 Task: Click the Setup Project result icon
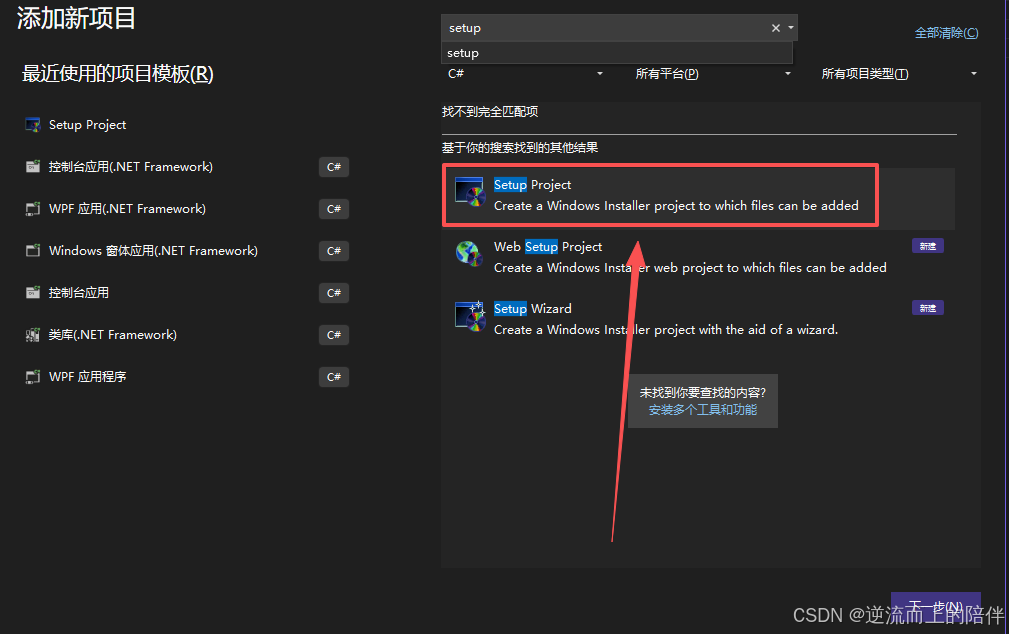coord(470,192)
